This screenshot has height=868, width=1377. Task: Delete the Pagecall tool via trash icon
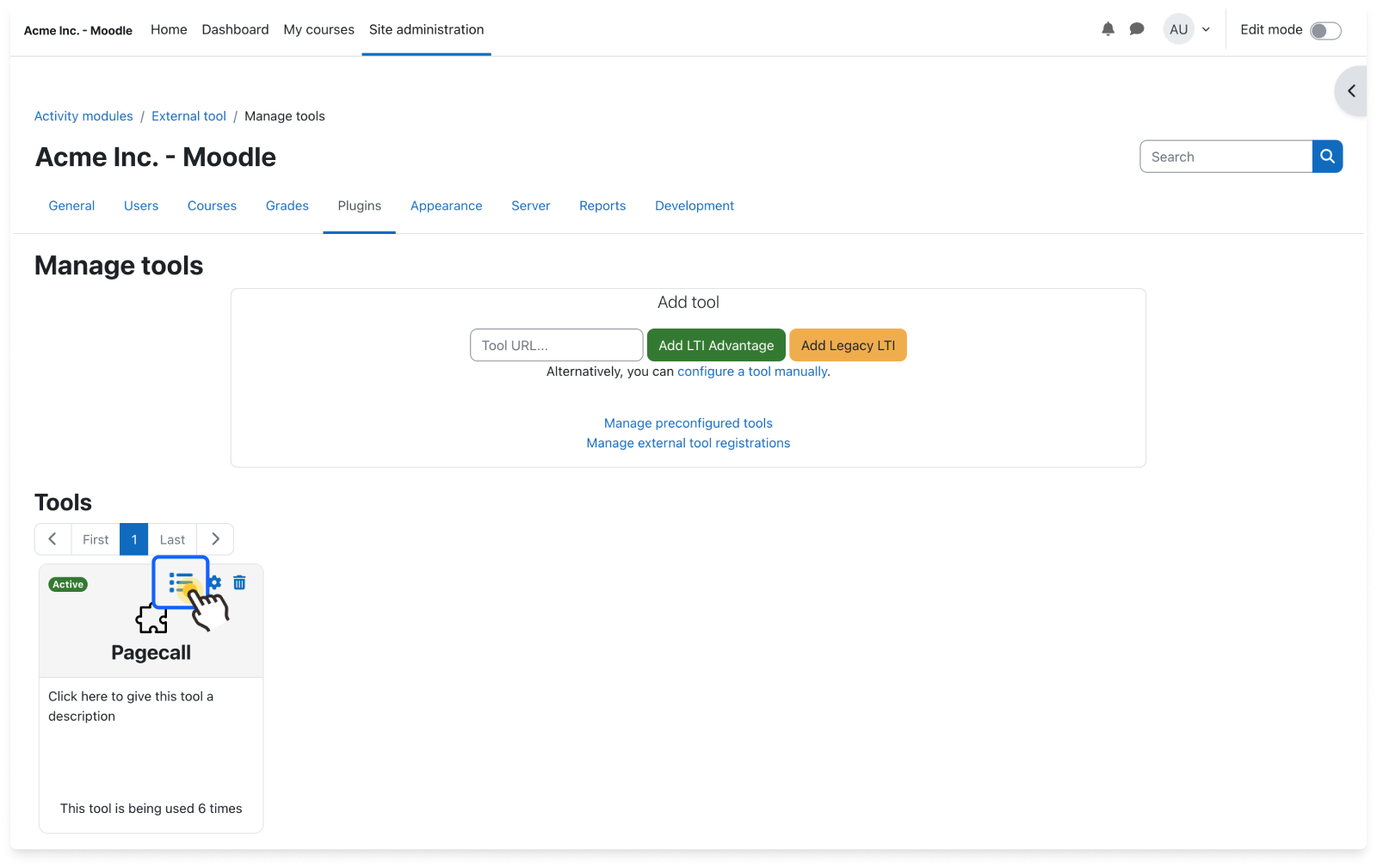[x=239, y=582]
